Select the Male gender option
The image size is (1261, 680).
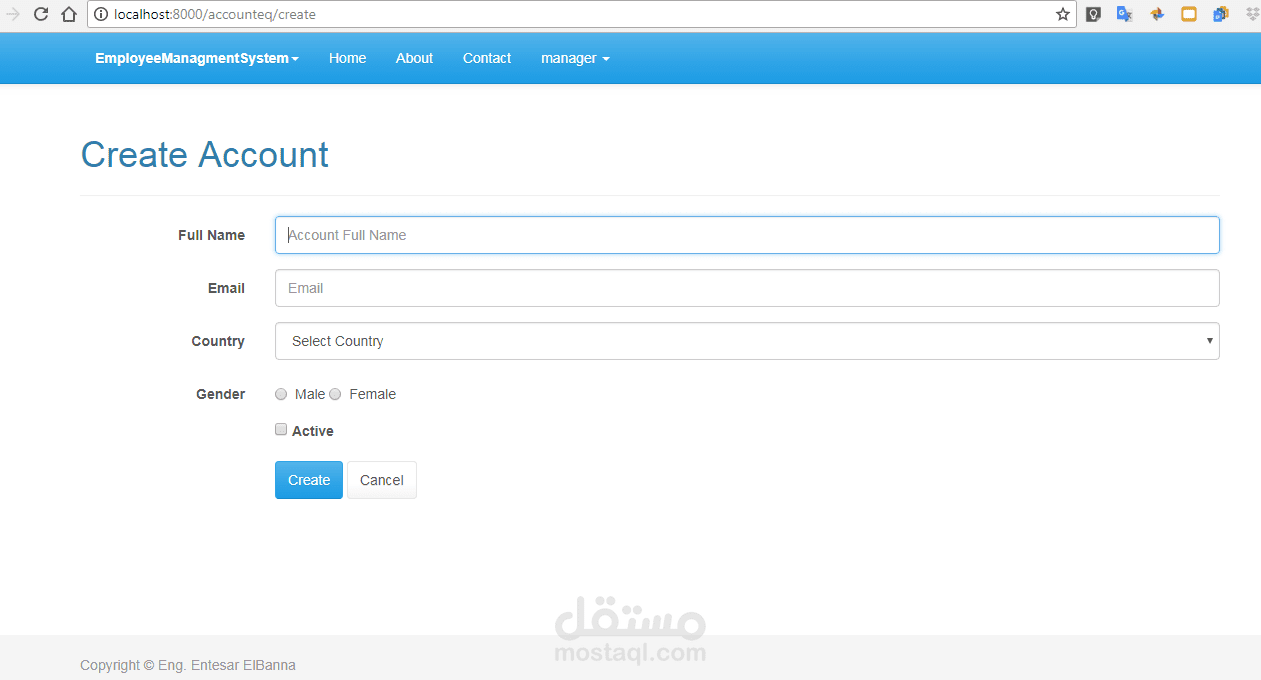coord(281,394)
